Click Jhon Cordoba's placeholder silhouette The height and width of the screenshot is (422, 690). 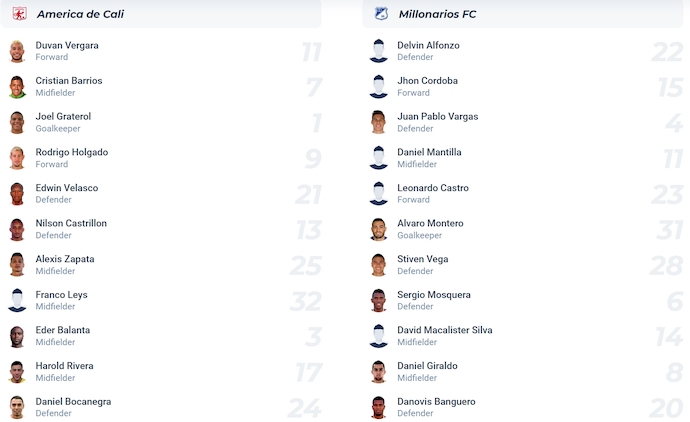pyautogui.click(x=379, y=87)
